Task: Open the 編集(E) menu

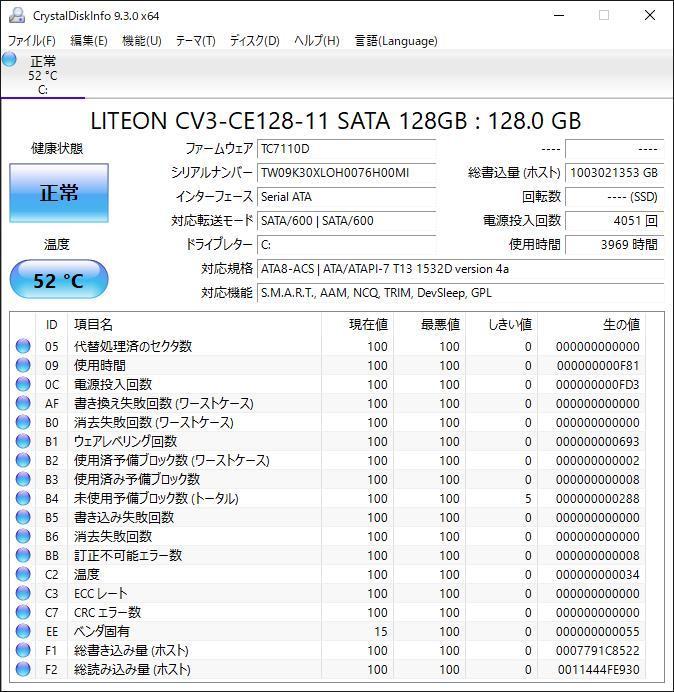Action: (89, 41)
